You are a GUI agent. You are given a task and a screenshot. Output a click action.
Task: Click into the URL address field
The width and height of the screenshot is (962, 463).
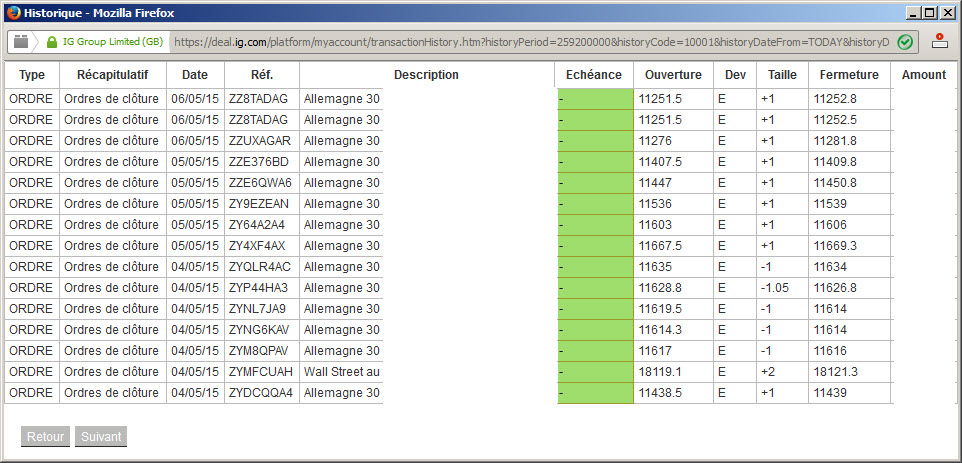(531, 42)
